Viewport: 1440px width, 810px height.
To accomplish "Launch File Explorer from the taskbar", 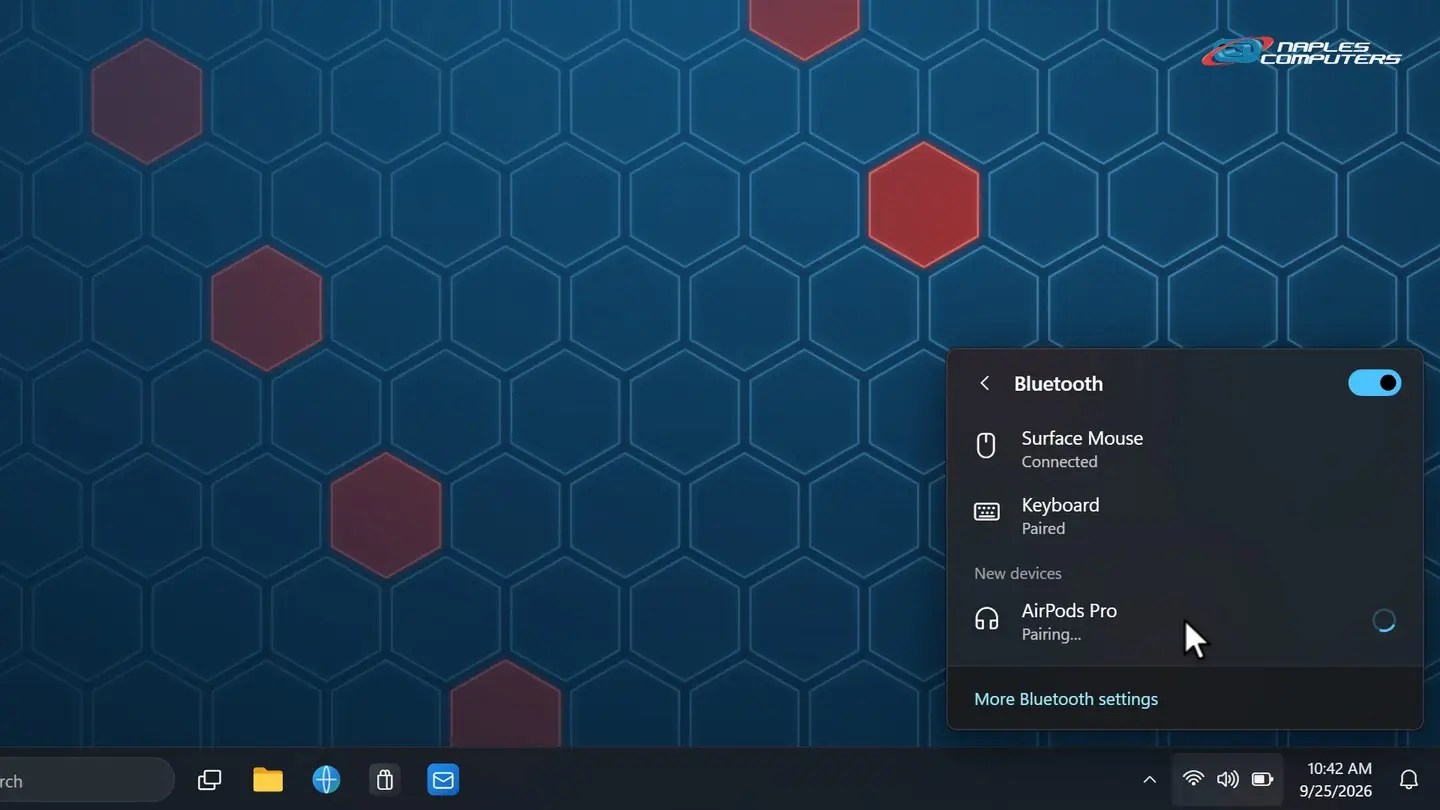I will click(x=268, y=780).
